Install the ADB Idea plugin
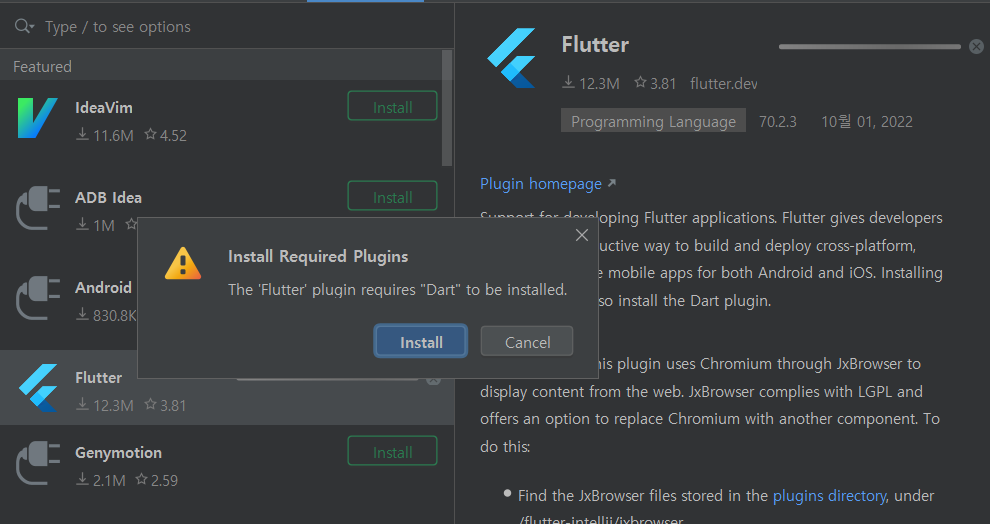The width and height of the screenshot is (990, 524). coord(392,196)
